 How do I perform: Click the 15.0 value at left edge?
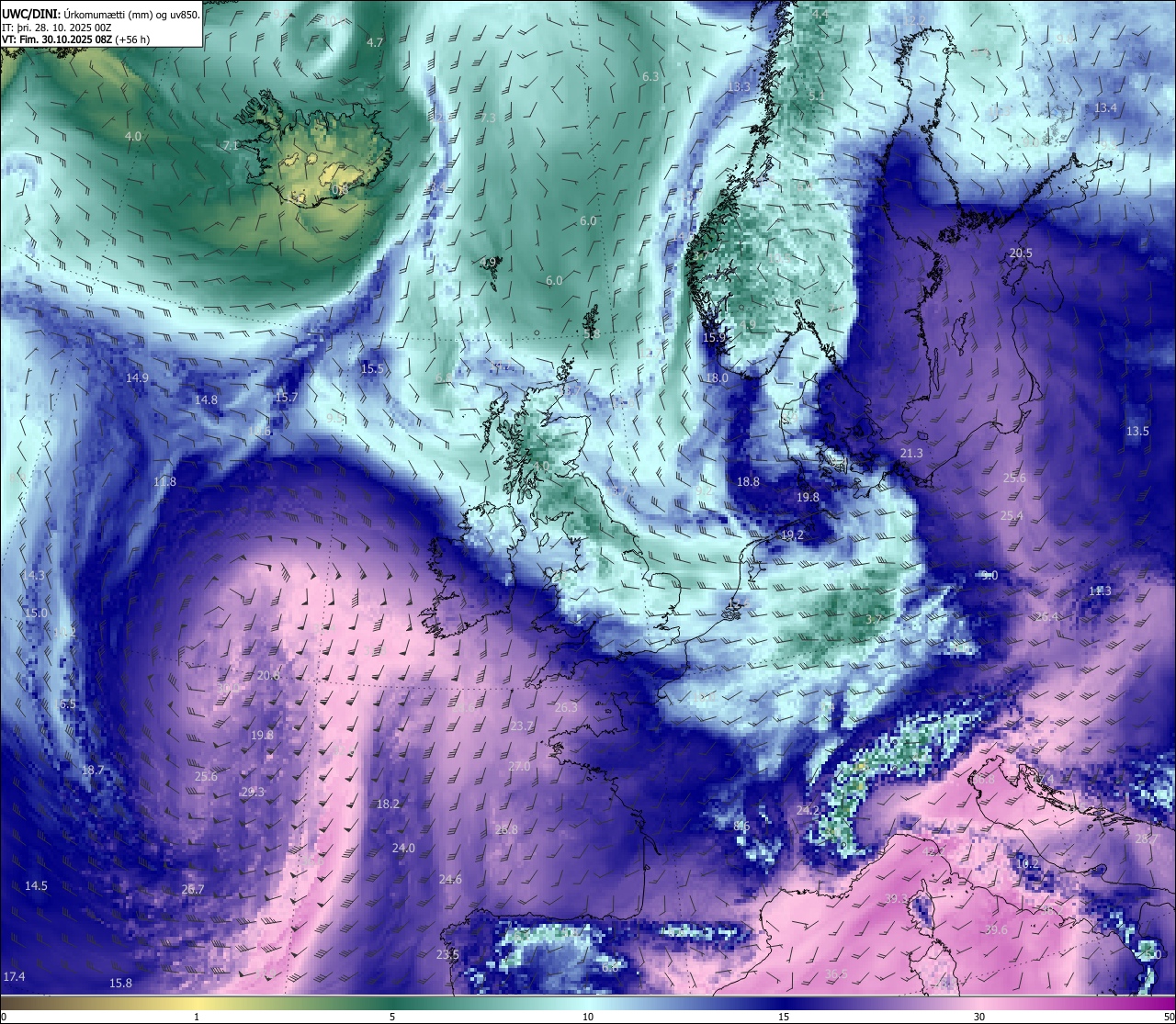(36, 613)
